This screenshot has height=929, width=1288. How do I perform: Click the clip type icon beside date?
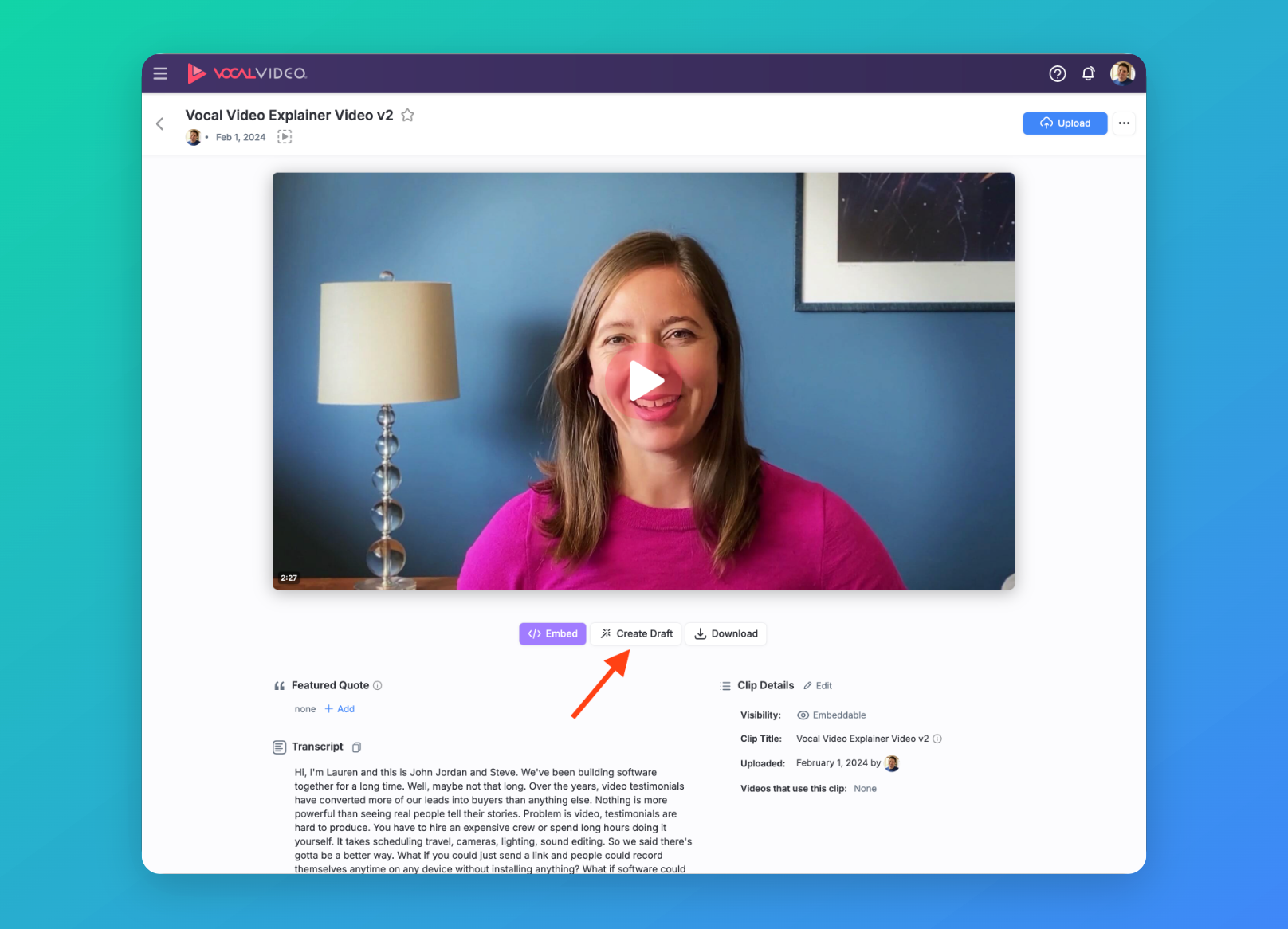click(285, 137)
